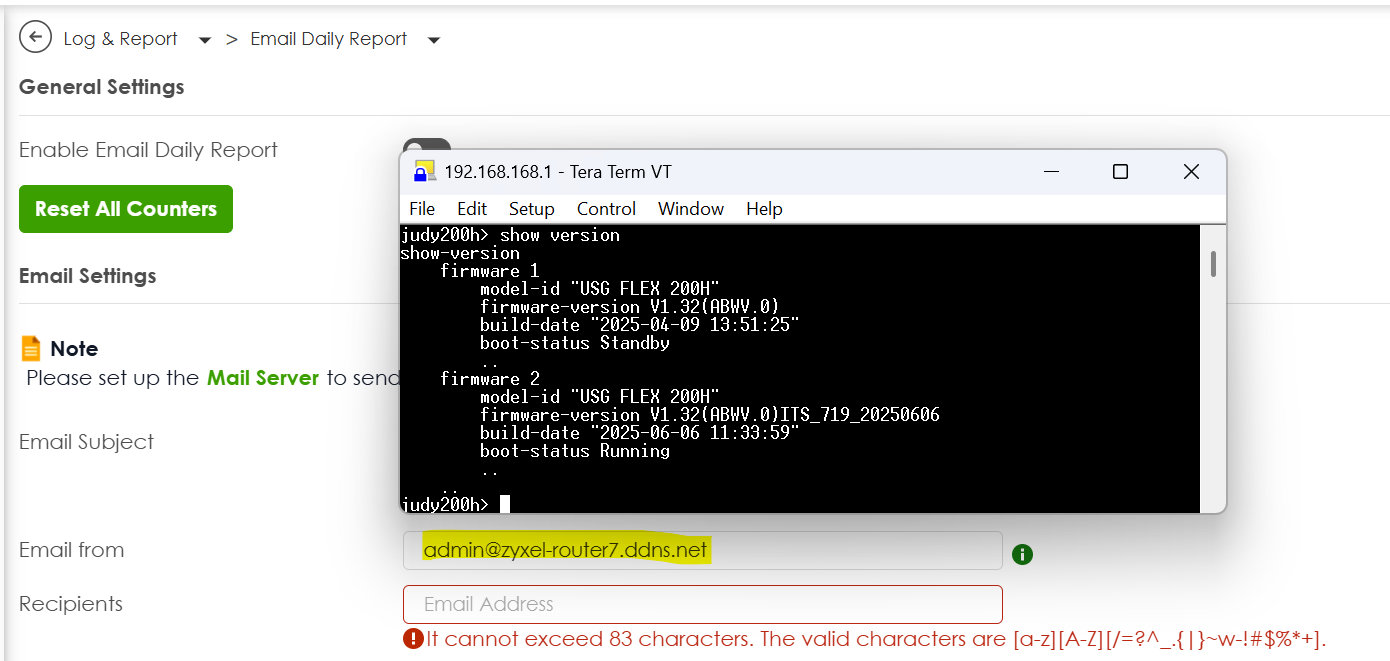Click the 'firmware 2' terminal line
This screenshot has width=1390, height=661.
click(490, 379)
